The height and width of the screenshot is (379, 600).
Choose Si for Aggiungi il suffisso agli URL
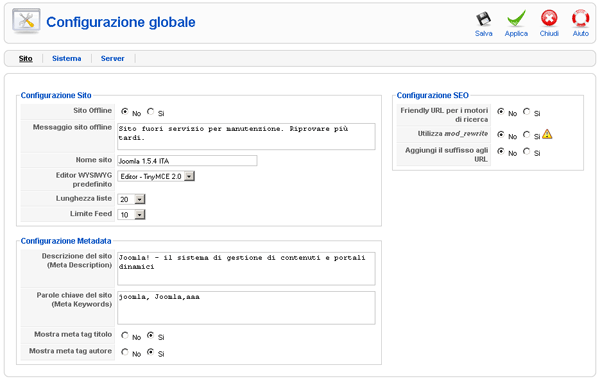(x=527, y=151)
